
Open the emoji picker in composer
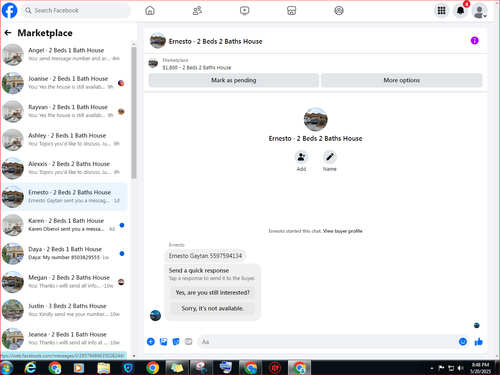[x=463, y=342]
